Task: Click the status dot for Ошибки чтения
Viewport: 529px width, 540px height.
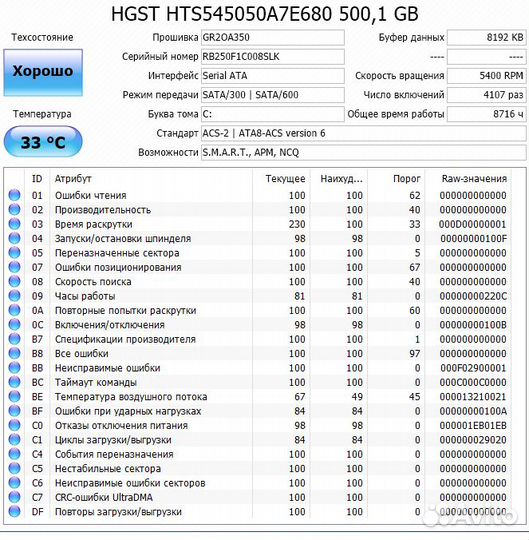Action: coord(14,195)
